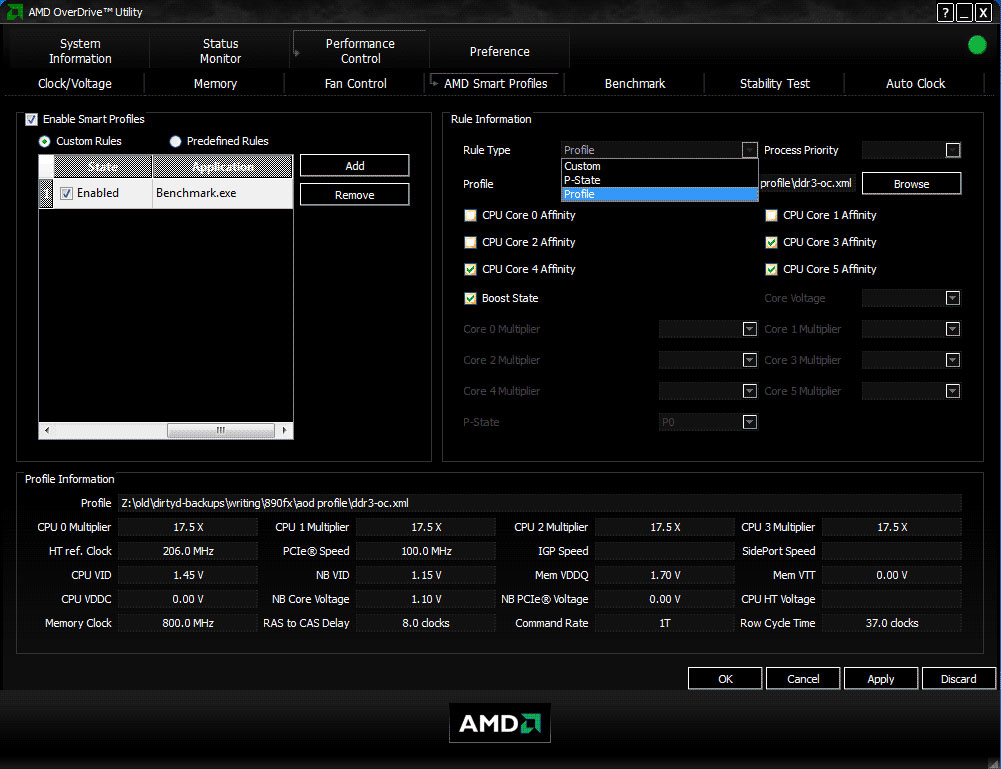This screenshot has height=769, width=1001.
Task: Click the Profile Information path Z:\old\dirtyd-backups text
Action: [265, 504]
